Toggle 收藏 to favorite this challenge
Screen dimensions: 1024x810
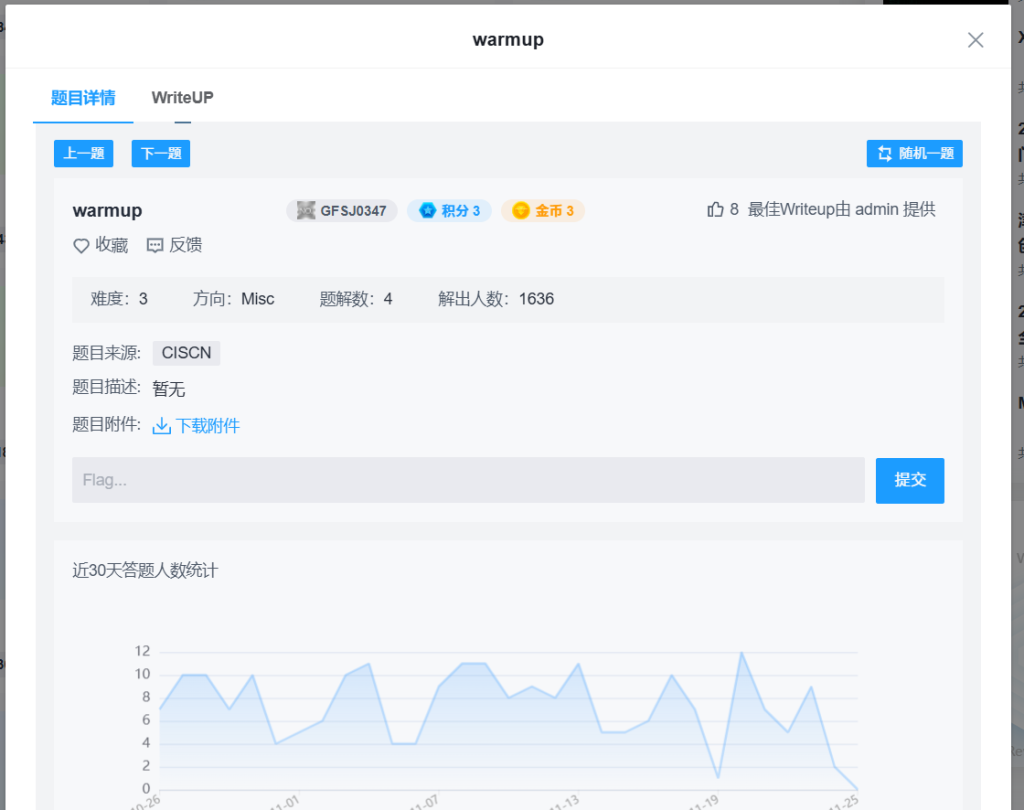[111, 246]
